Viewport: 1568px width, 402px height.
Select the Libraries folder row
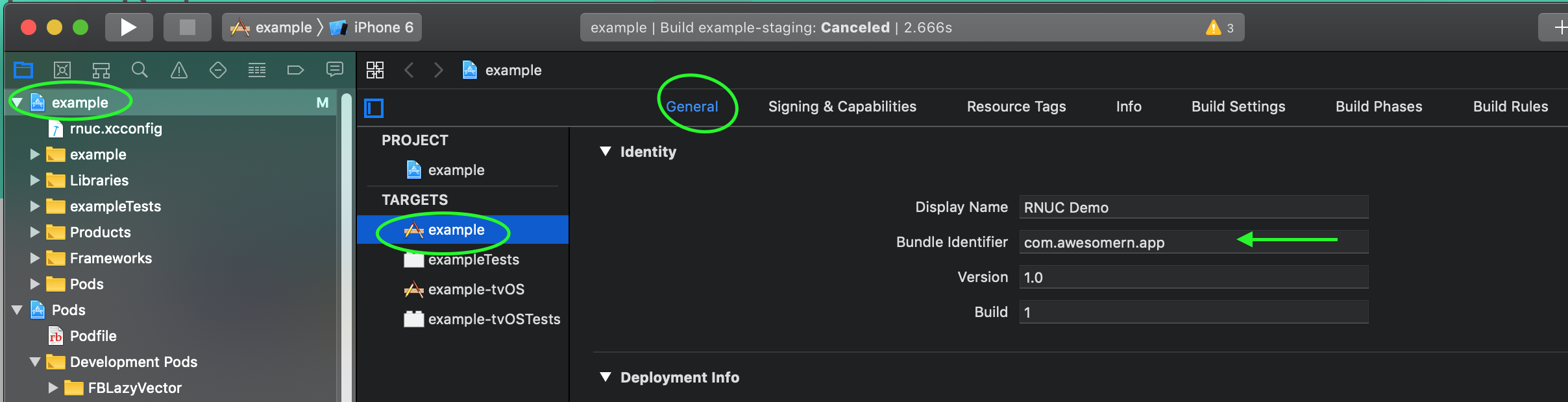tap(171, 180)
